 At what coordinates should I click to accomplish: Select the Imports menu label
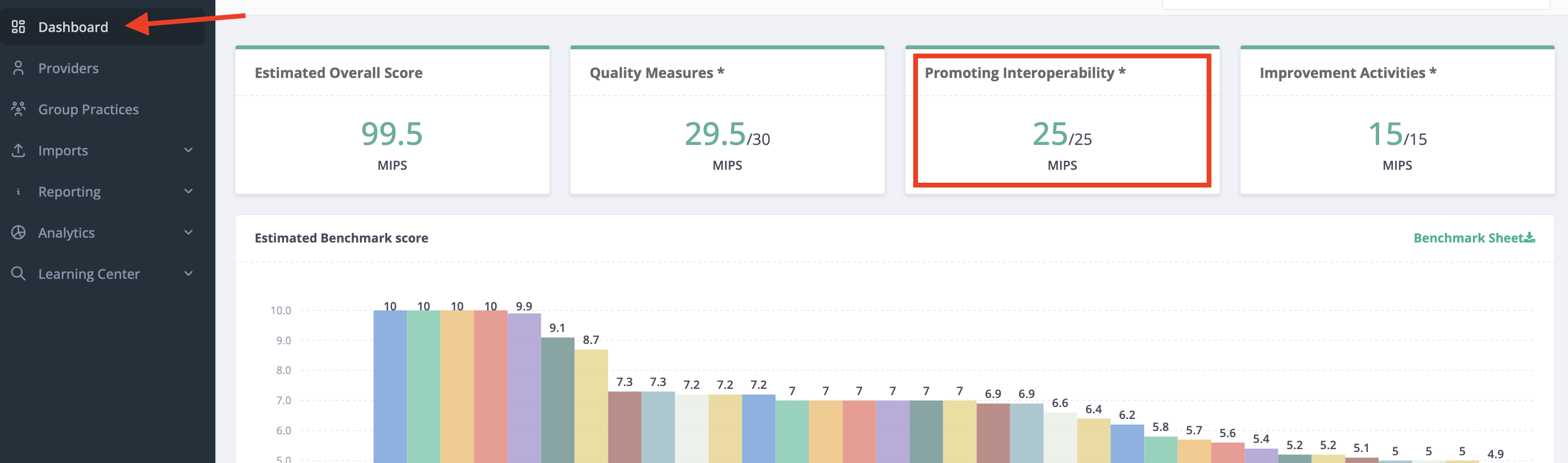tap(63, 150)
